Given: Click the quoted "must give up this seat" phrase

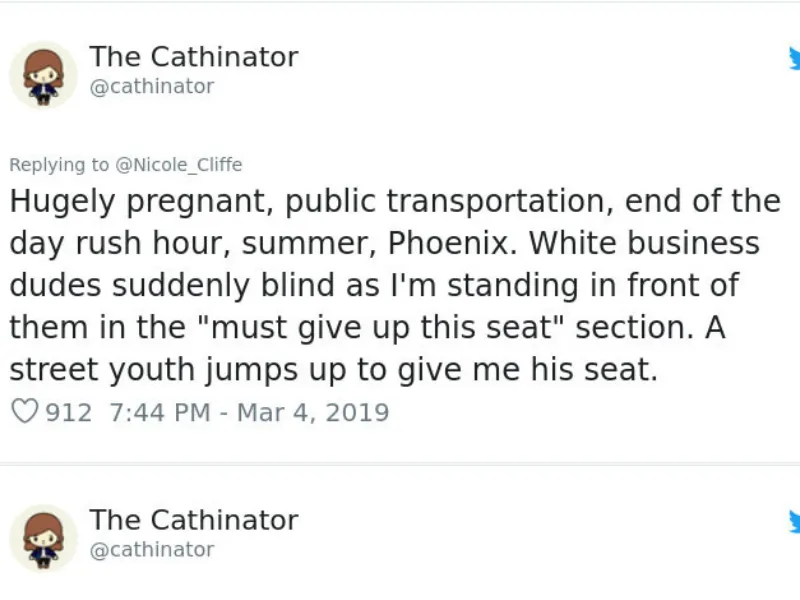Looking at the screenshot, I should coord(382,327).
